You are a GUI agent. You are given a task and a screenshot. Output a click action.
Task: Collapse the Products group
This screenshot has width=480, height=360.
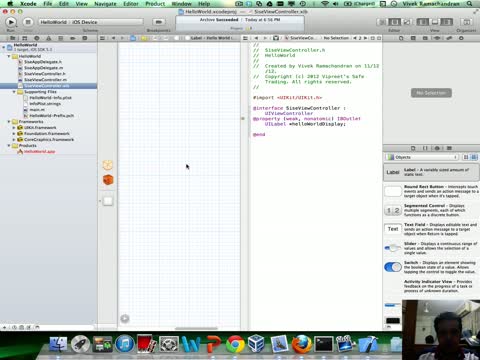(9, 146)
